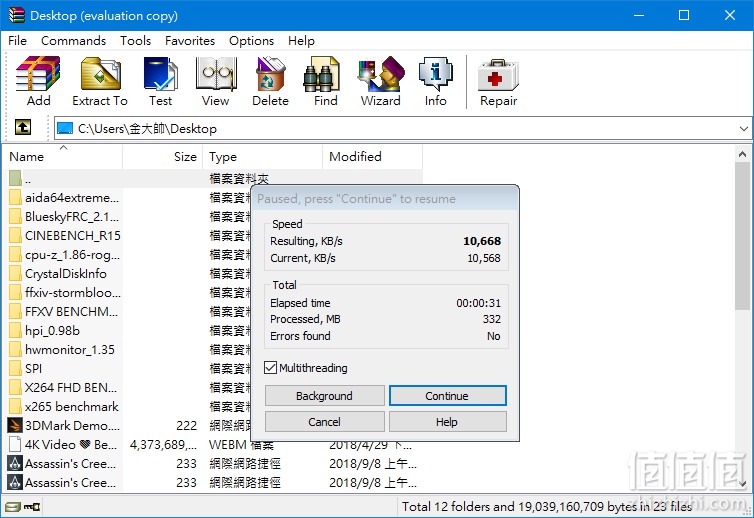
Task: Select the 3DMark Demo shortcut icon
Action: [15, 426]
